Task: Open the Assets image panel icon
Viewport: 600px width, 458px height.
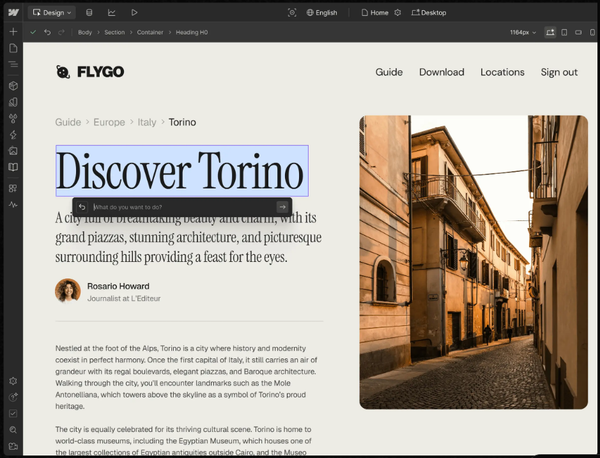Action: tap(13, 151)
